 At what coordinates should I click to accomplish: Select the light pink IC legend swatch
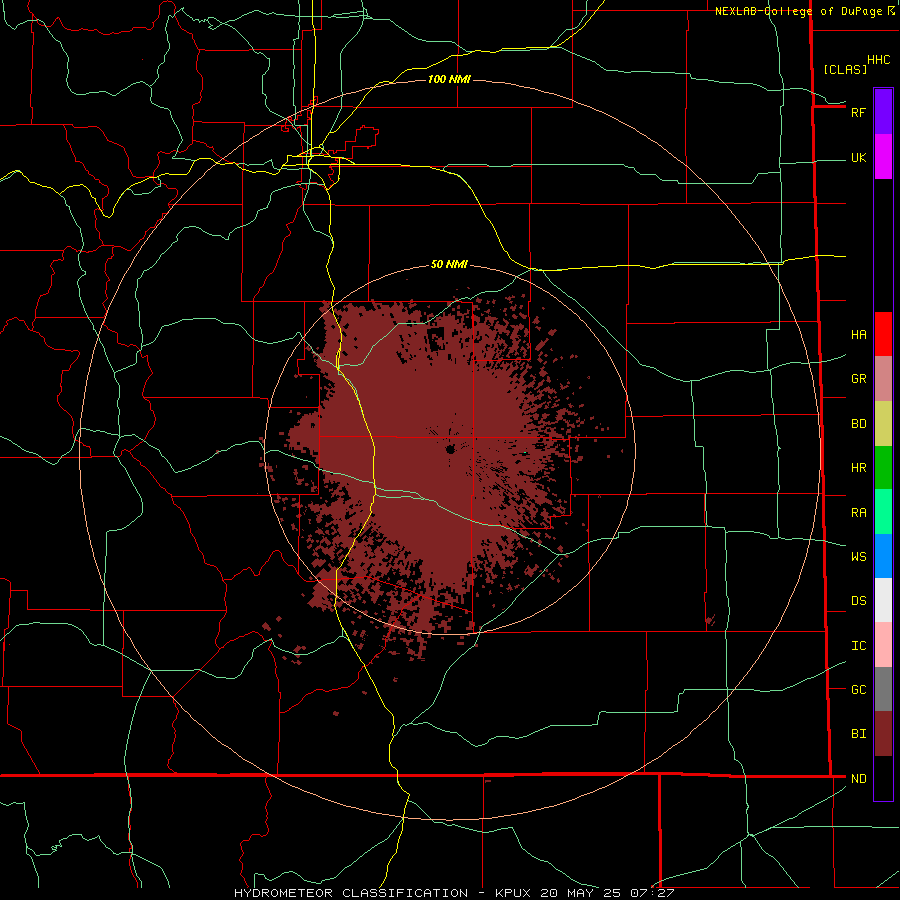click(x=883, y=645)
